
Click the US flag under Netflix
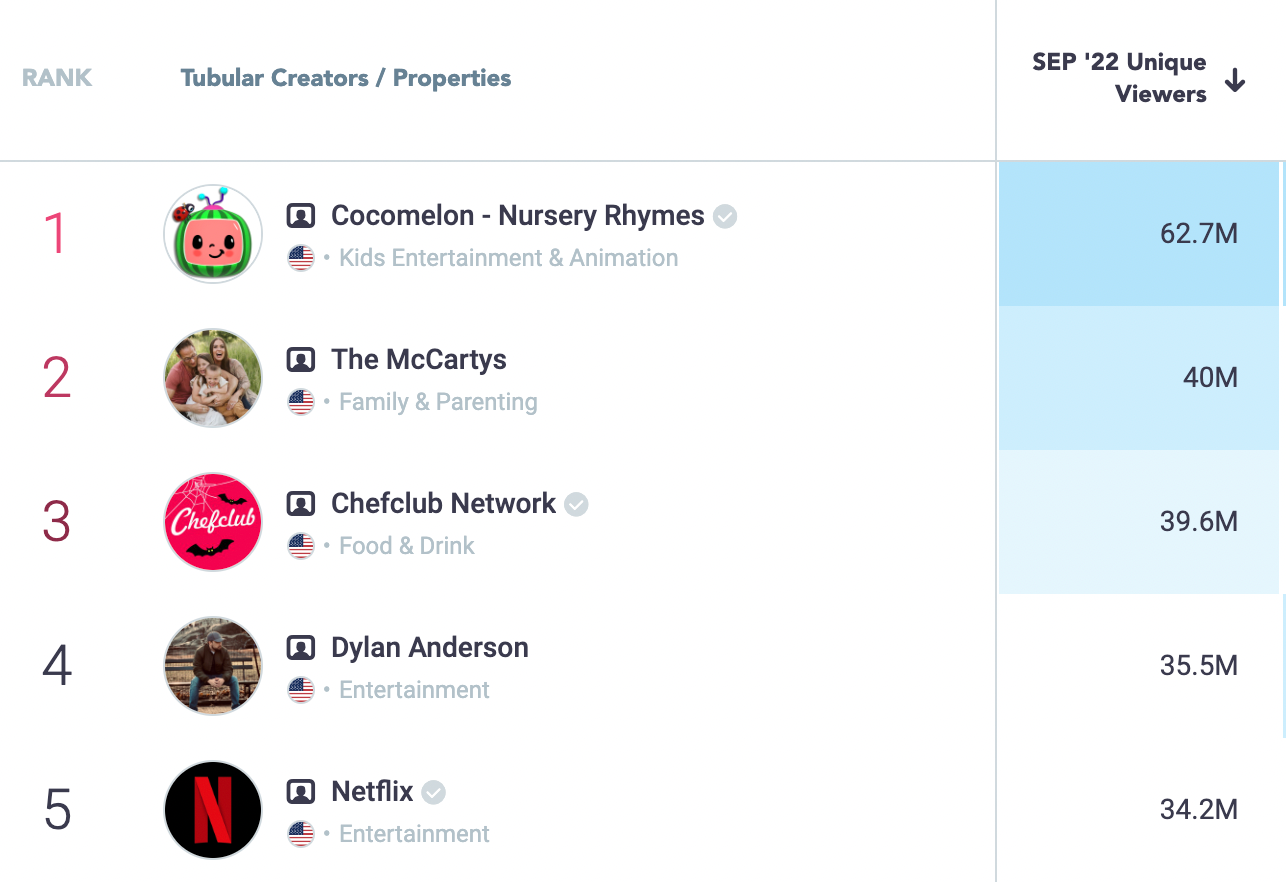(301, 834)
